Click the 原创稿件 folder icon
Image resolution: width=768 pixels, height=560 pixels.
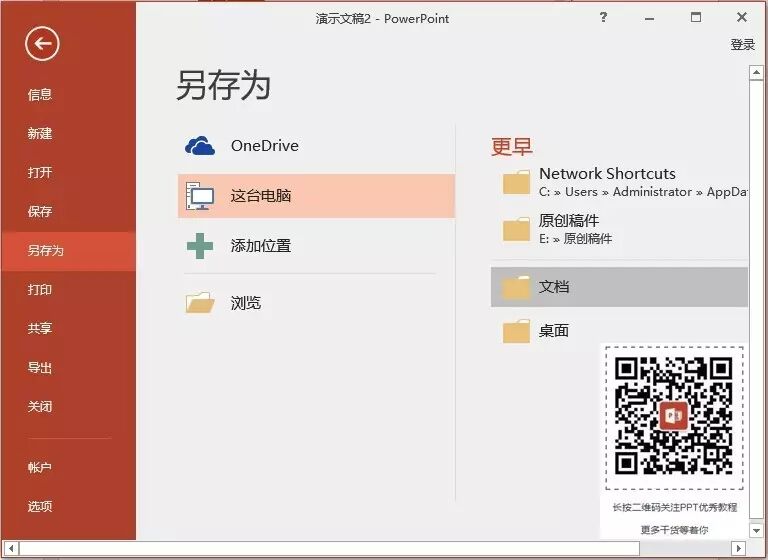pyautogui.click(x=516, y=230)
